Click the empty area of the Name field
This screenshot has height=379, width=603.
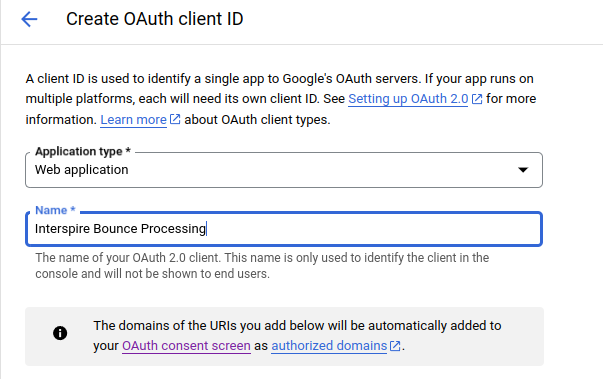(373, 229)
